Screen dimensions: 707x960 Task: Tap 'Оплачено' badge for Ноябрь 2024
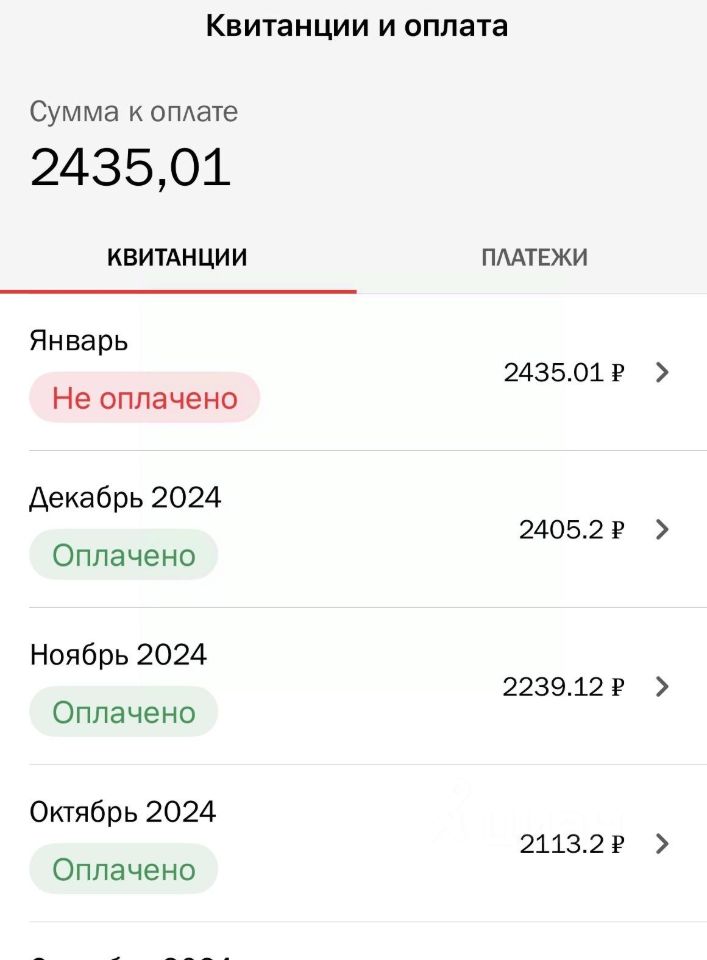[123, 712]
